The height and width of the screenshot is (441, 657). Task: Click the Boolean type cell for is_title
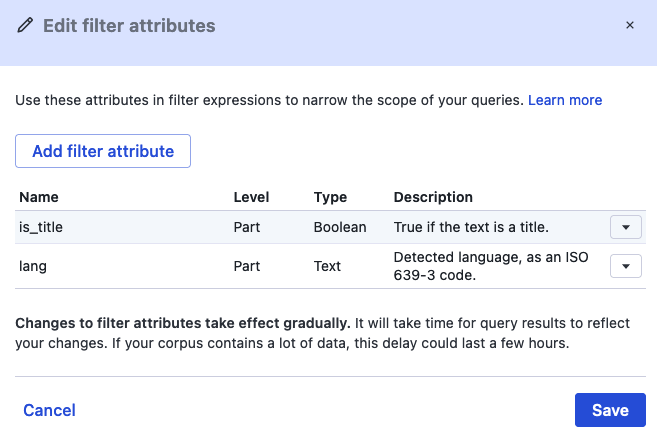click(340, 227)
